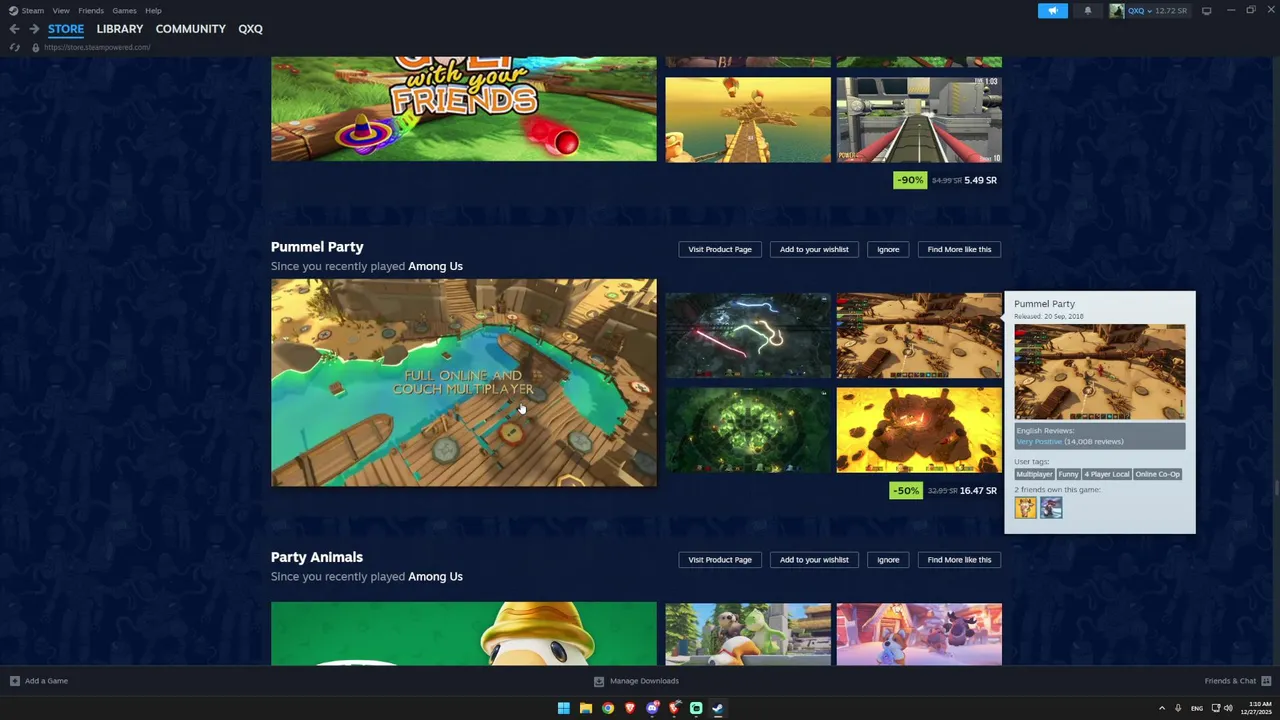Open the Party Animals title link

click(317, 557)
